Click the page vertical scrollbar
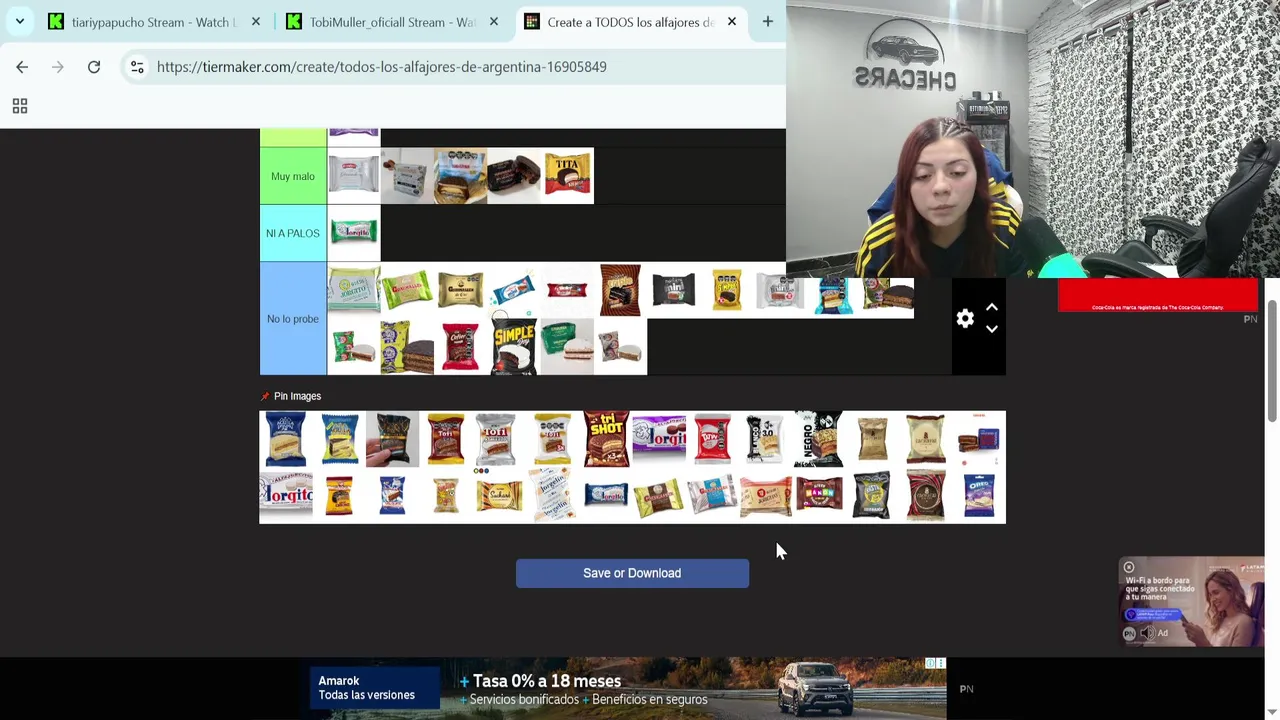1280x720 pixels. click(1272, 360)
